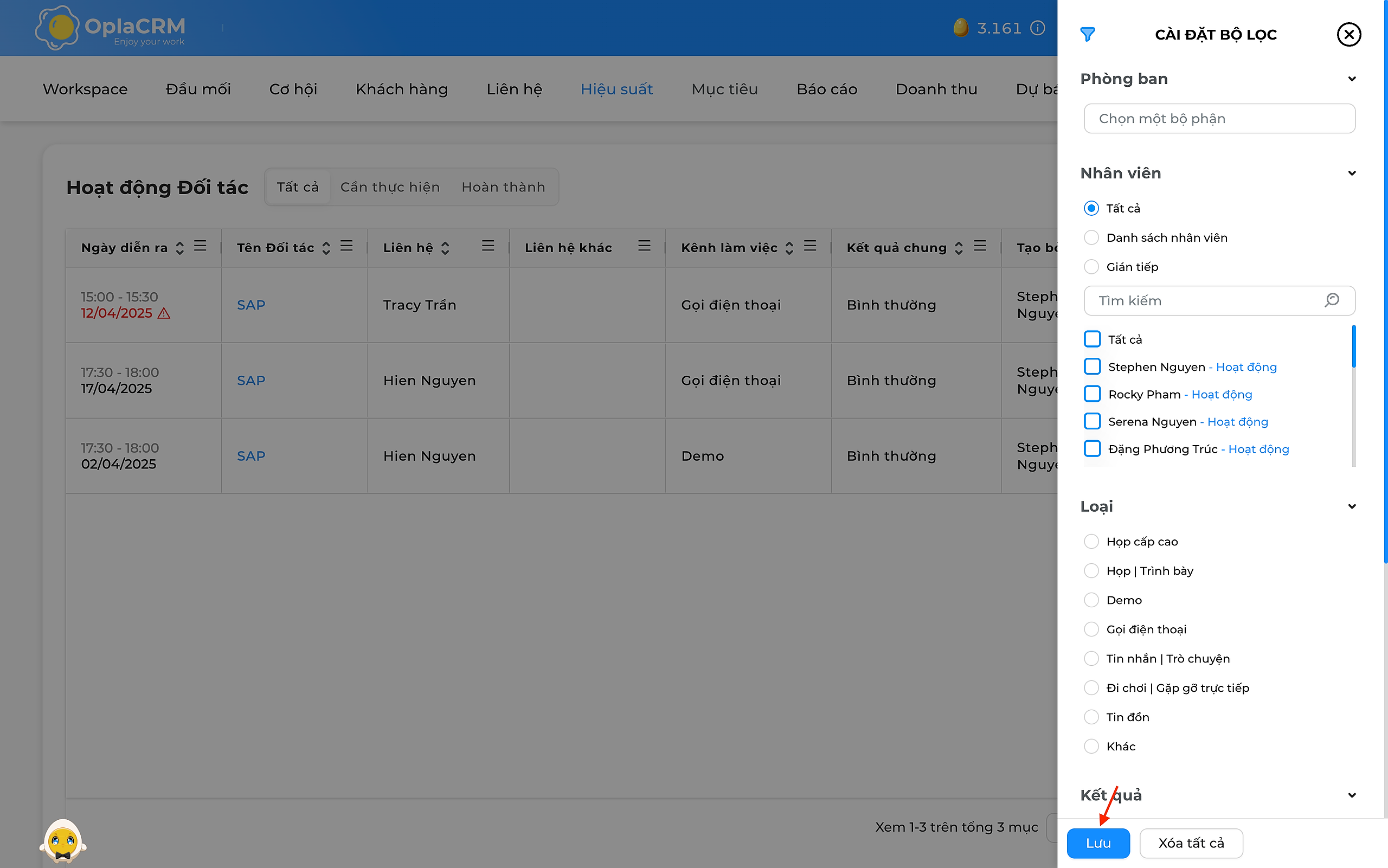Viewport: 1388px width, 868px height.
Task: Open Mục tiêu menu item
Action: click(x=724, y=89)
